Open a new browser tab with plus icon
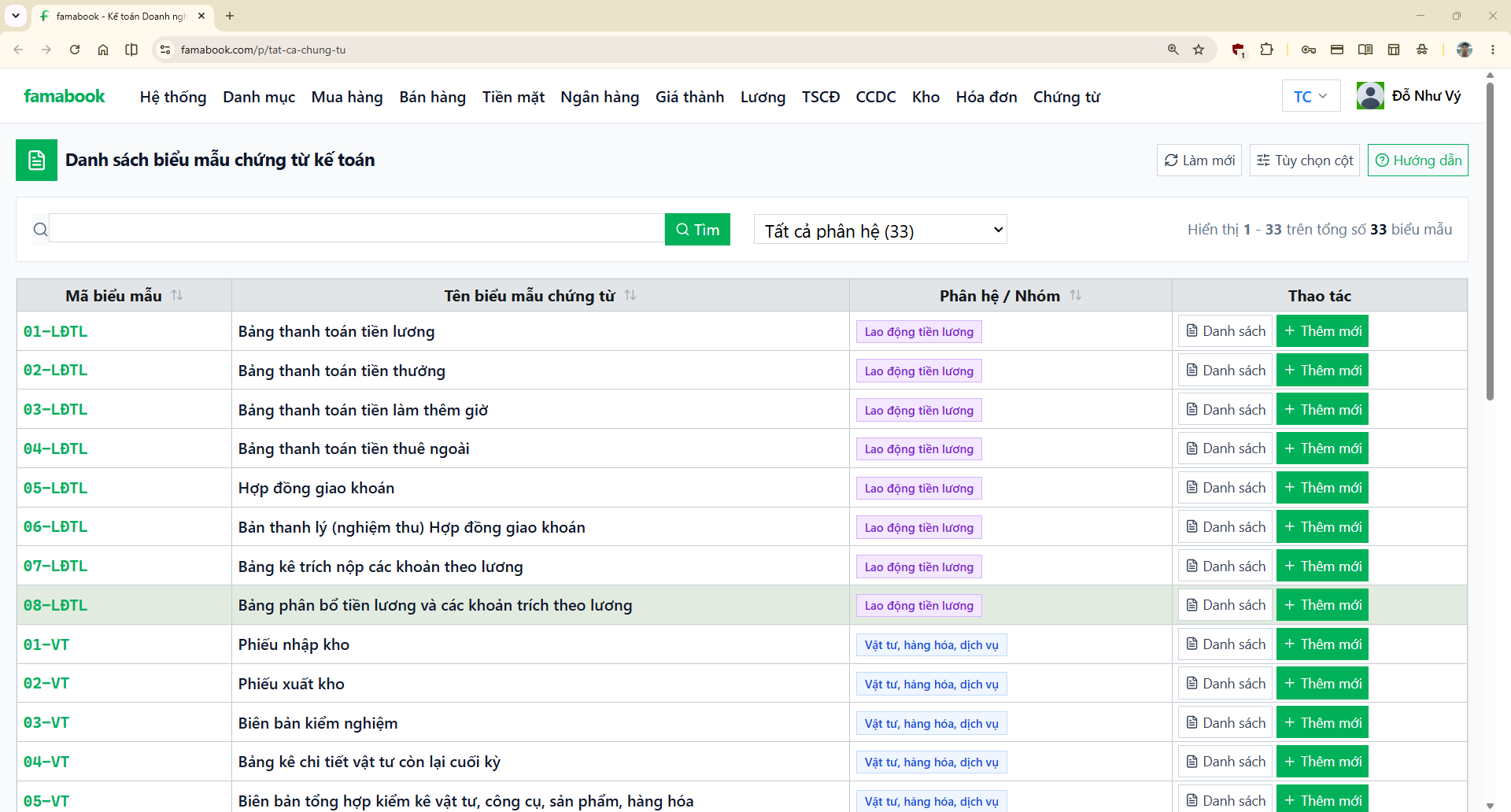1511x812 pixels. click(230, 16)
